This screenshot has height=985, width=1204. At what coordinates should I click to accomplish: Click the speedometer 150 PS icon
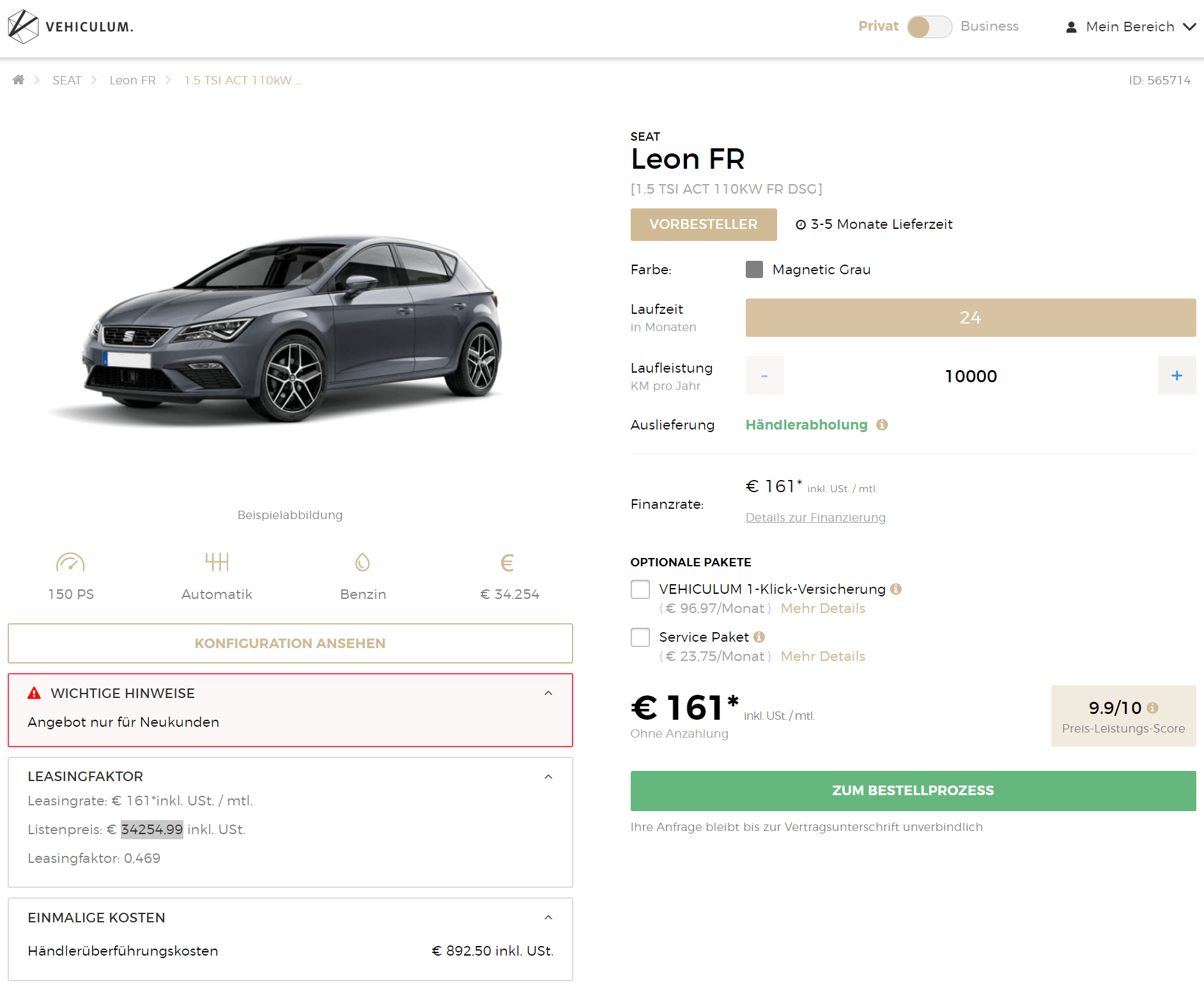coord(70,562)
